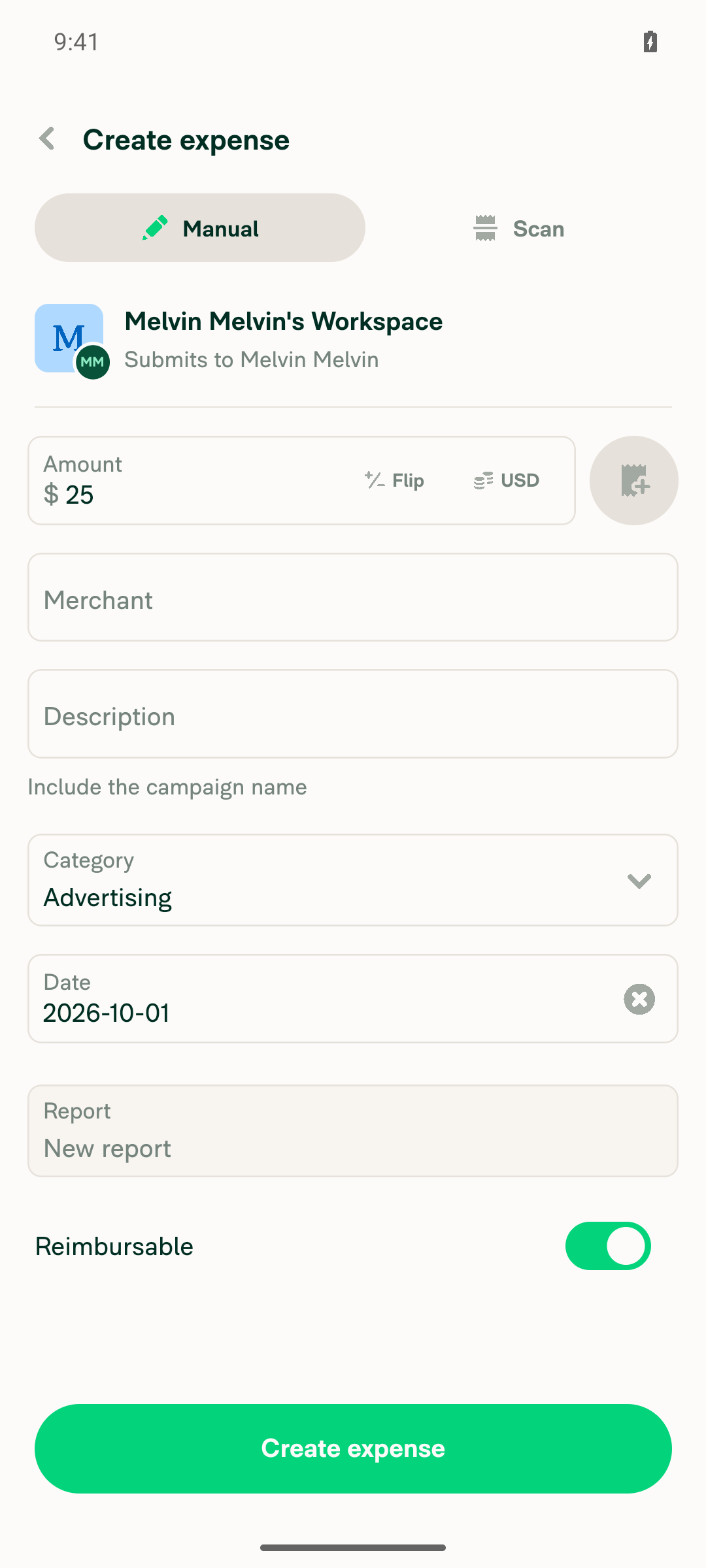
Task: Flip the amount sign
Action: point(395,481)
